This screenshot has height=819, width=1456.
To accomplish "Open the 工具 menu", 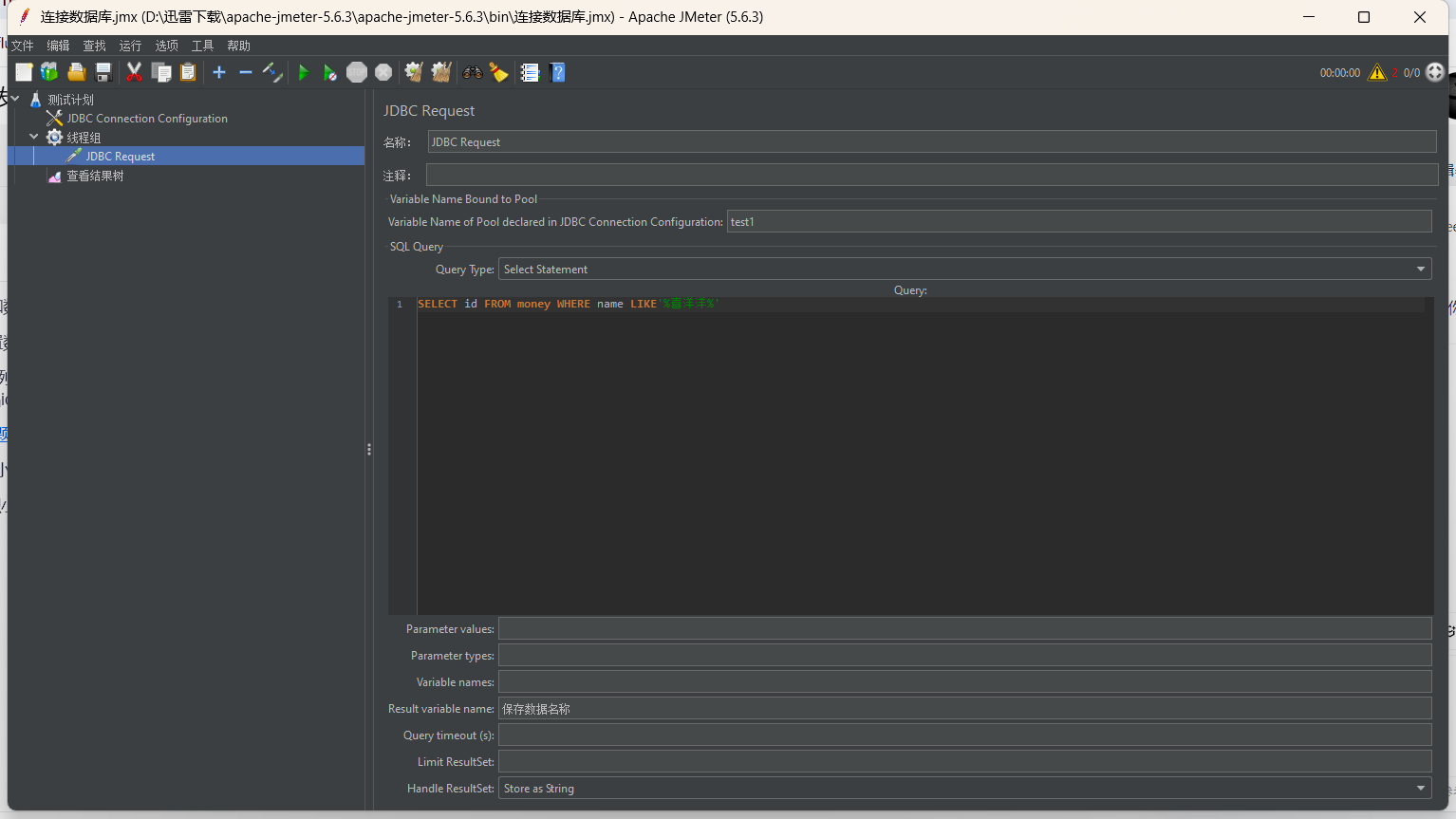I will pyautogui.click(x=202, y=46).
